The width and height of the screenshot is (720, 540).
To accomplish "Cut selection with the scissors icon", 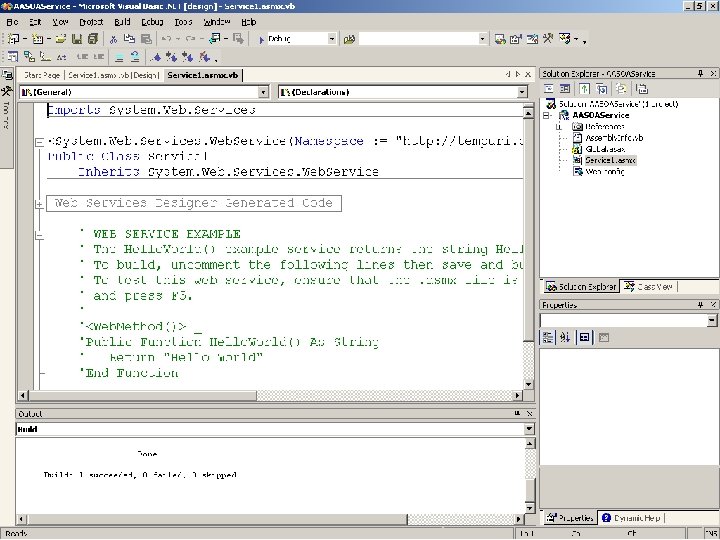I will tap(113, 39).
